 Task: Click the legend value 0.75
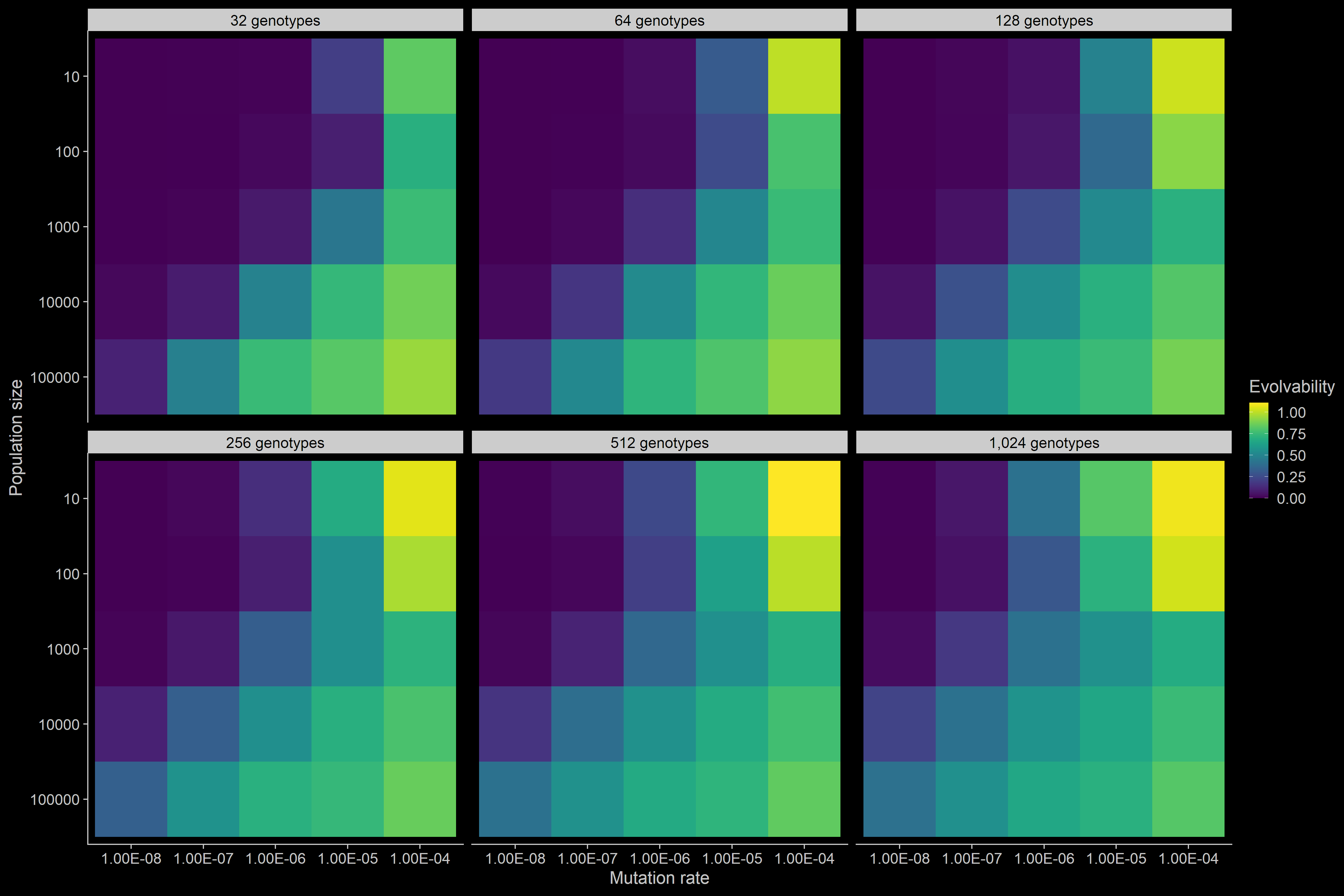click(x=1291, y=434)
